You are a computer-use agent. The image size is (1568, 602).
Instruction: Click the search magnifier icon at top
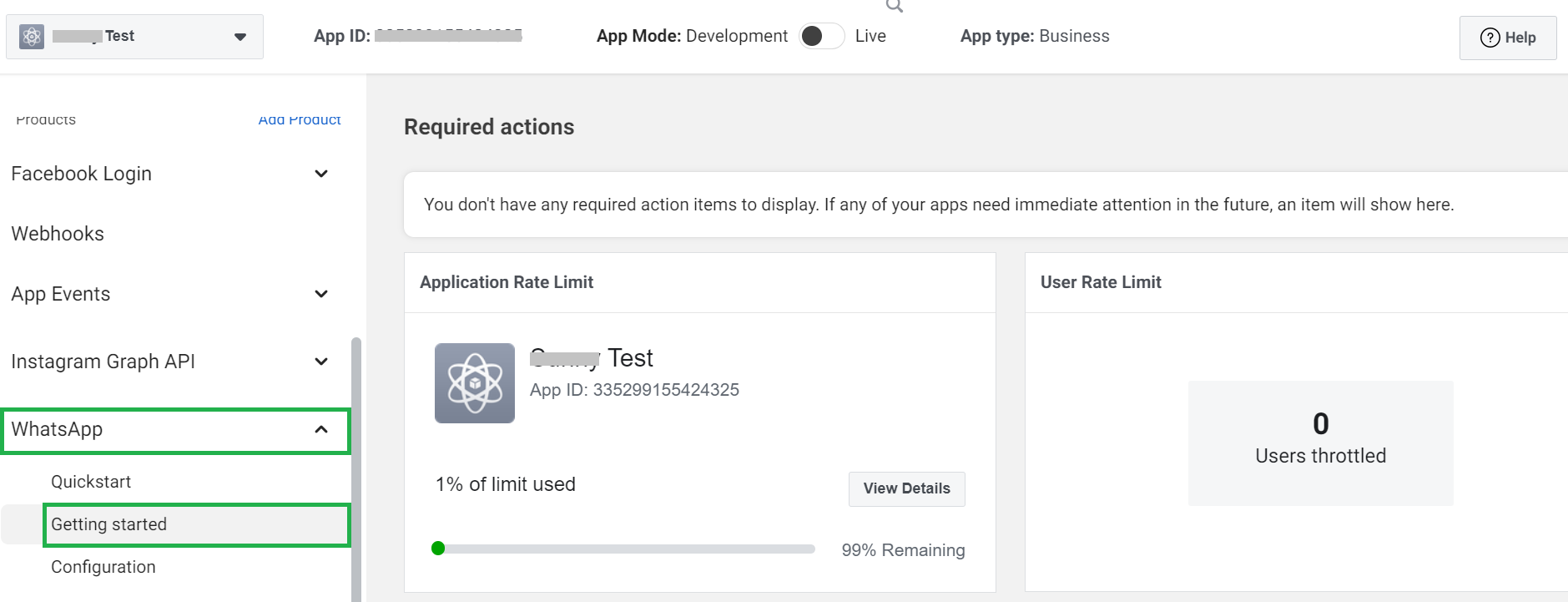pyautogui.click(x=894, y=6)
